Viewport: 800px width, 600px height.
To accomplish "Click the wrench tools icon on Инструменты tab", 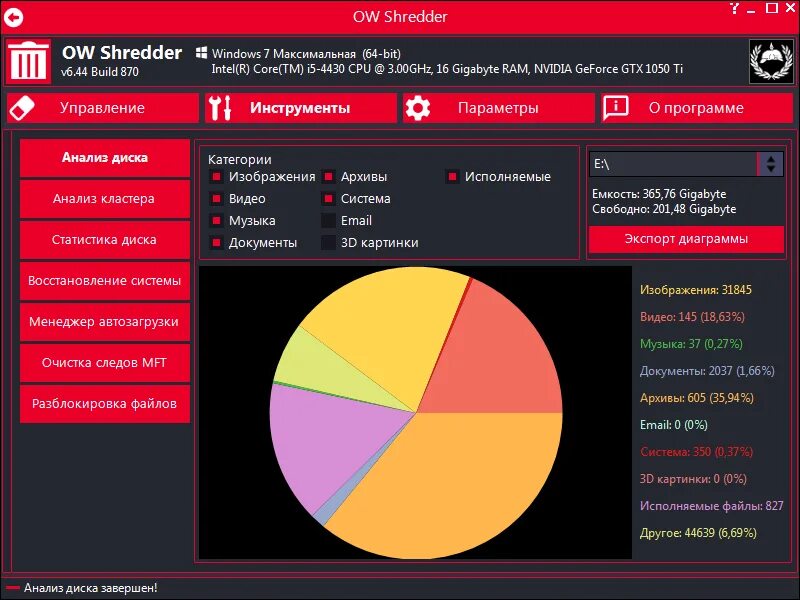I will tap(220, 108).
